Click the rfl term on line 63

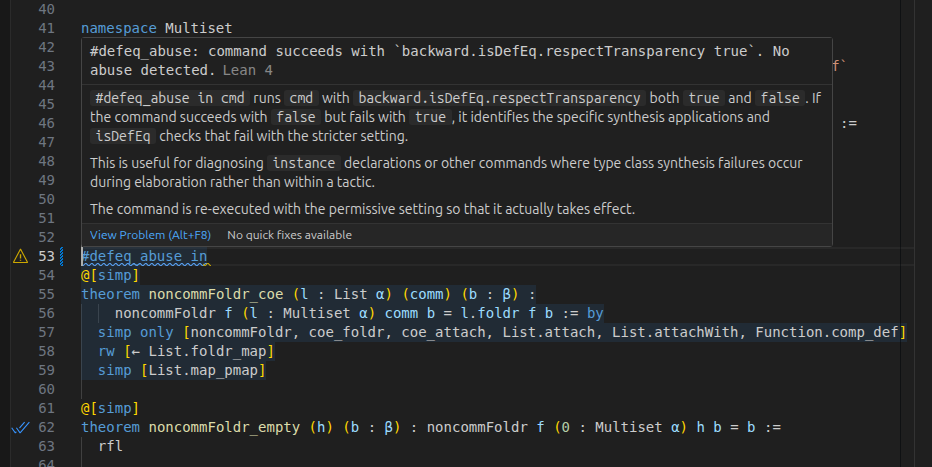(x=110, y=447)
